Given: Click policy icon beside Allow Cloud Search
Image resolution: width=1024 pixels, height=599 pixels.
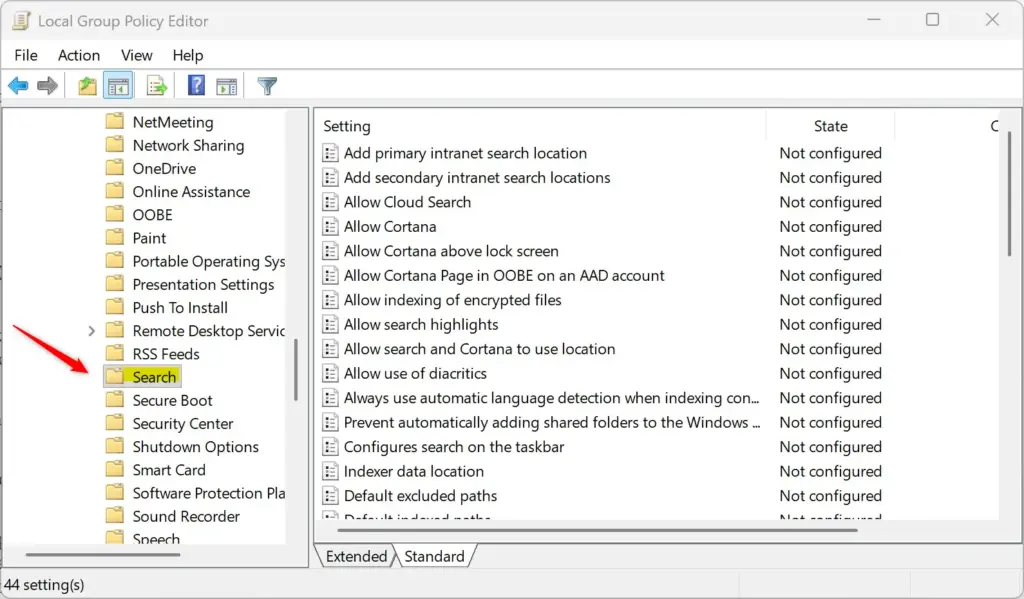Looking at the screenshot, I should [x=330, y=202].
